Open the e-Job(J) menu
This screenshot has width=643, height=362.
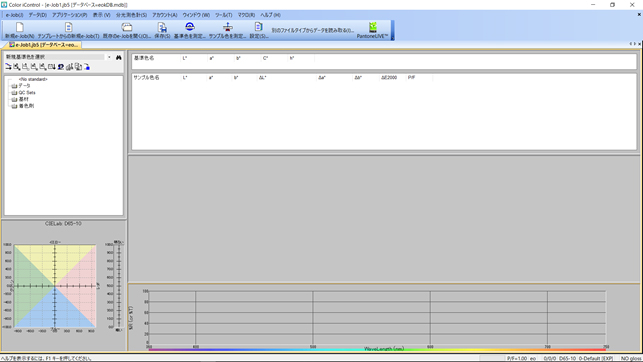pos(14,15)
